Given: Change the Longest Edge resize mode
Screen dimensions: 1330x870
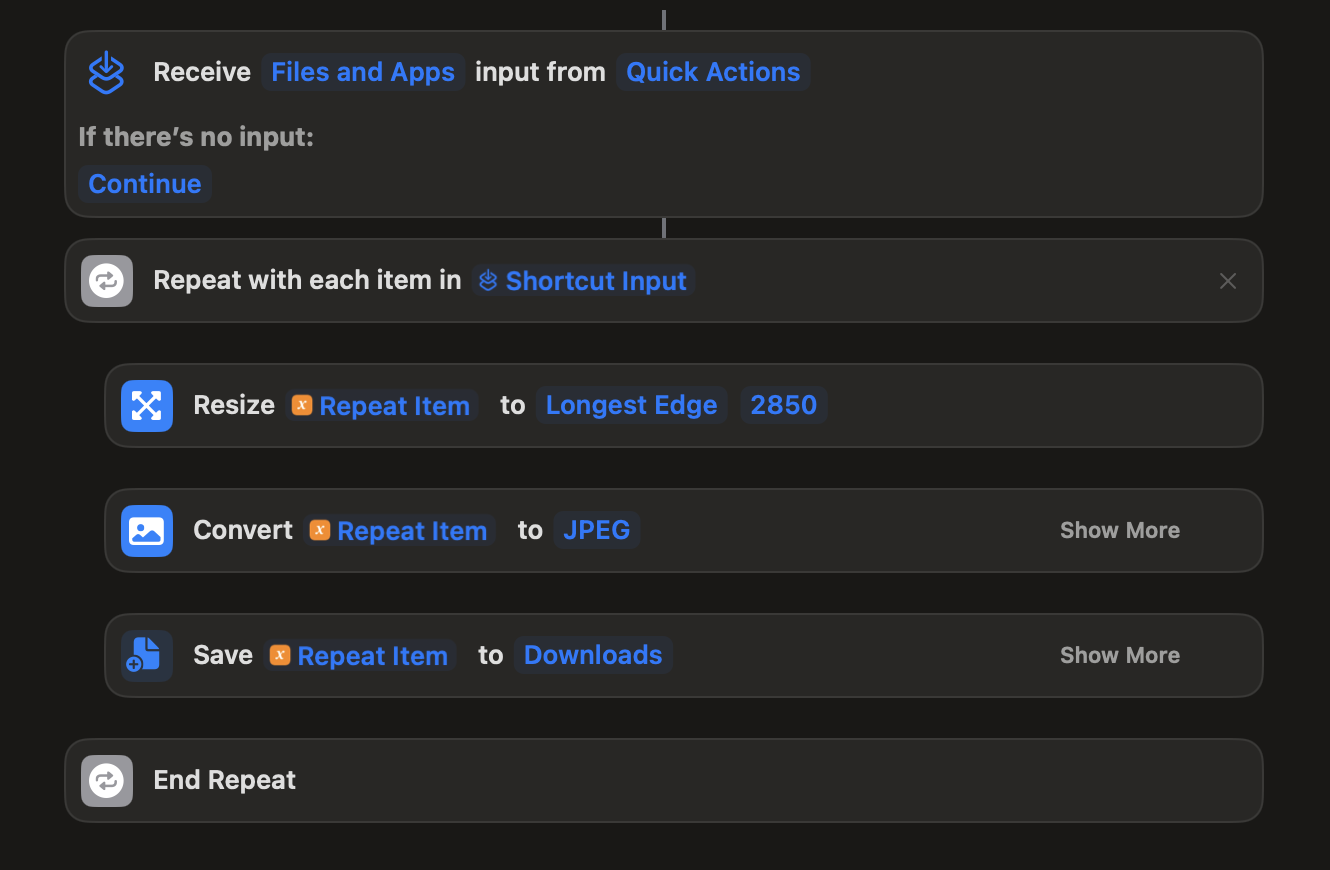Looking at the screenshot, I should [631, 405].
